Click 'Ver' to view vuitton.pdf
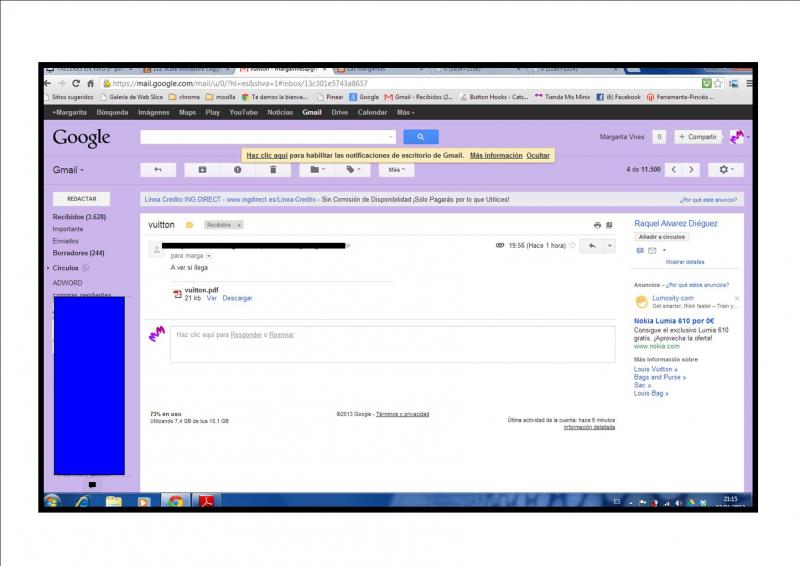Image resolution: width=800 pixels, height=566 pixels. pyautogui.click(x=212, y=298)
